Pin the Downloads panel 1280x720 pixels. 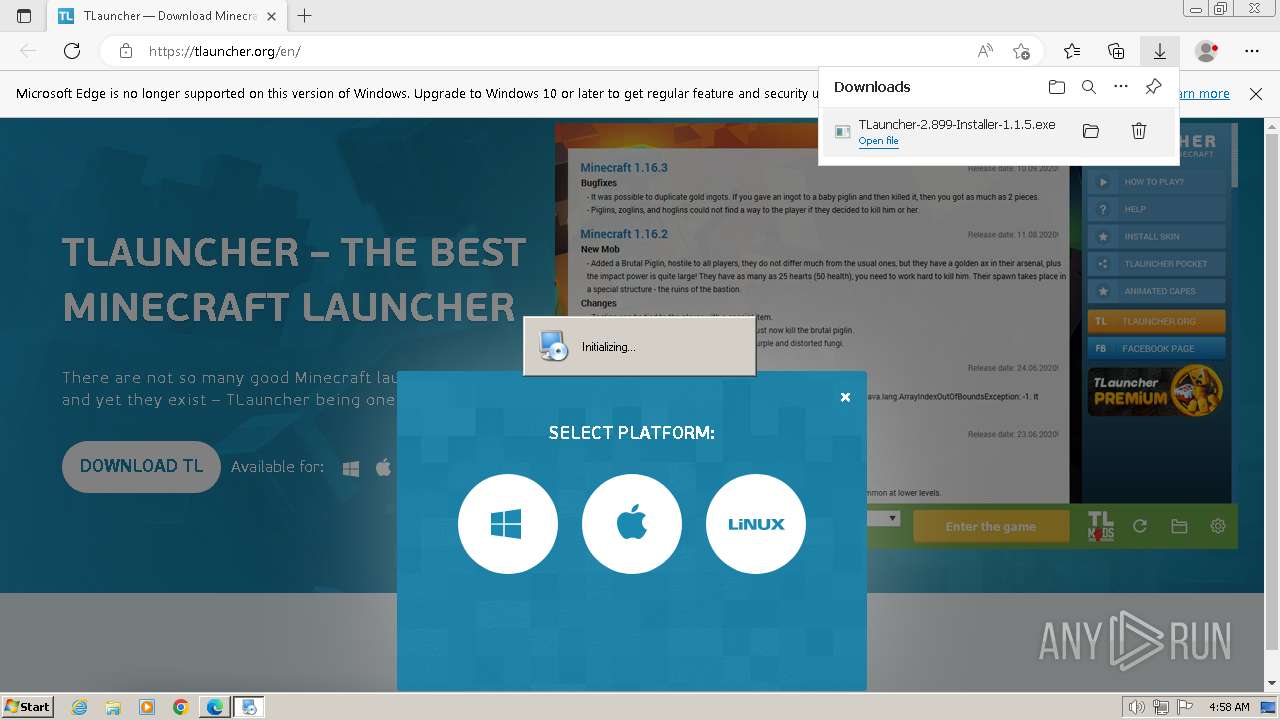pyautogui.click(x=1153, y=87)
